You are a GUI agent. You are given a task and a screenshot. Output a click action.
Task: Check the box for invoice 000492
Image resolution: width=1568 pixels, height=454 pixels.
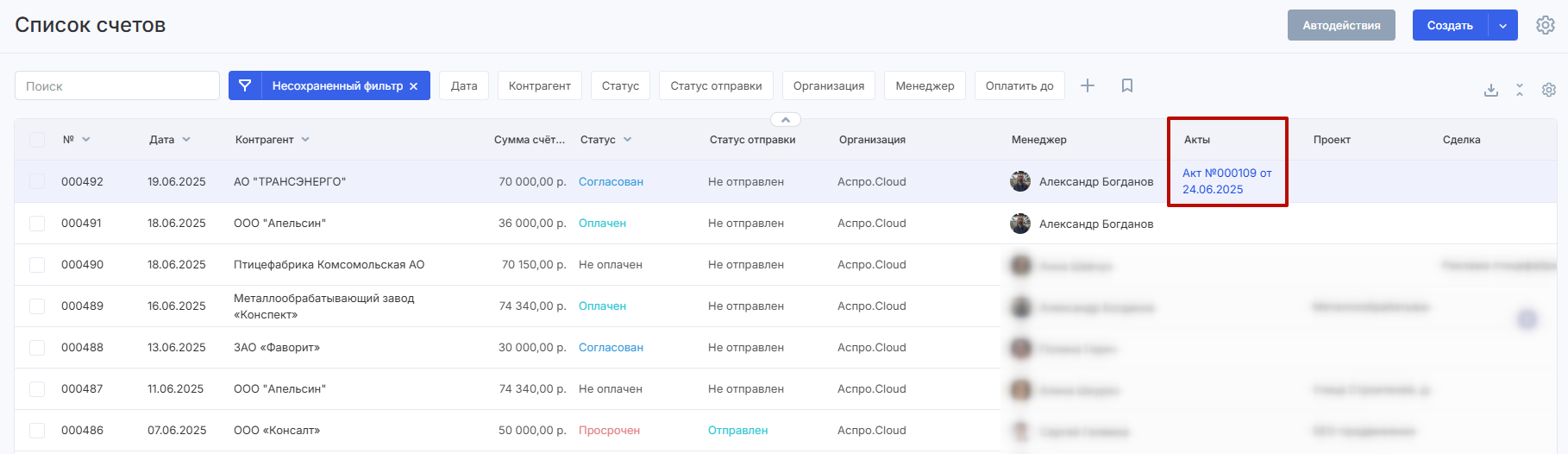37,181
